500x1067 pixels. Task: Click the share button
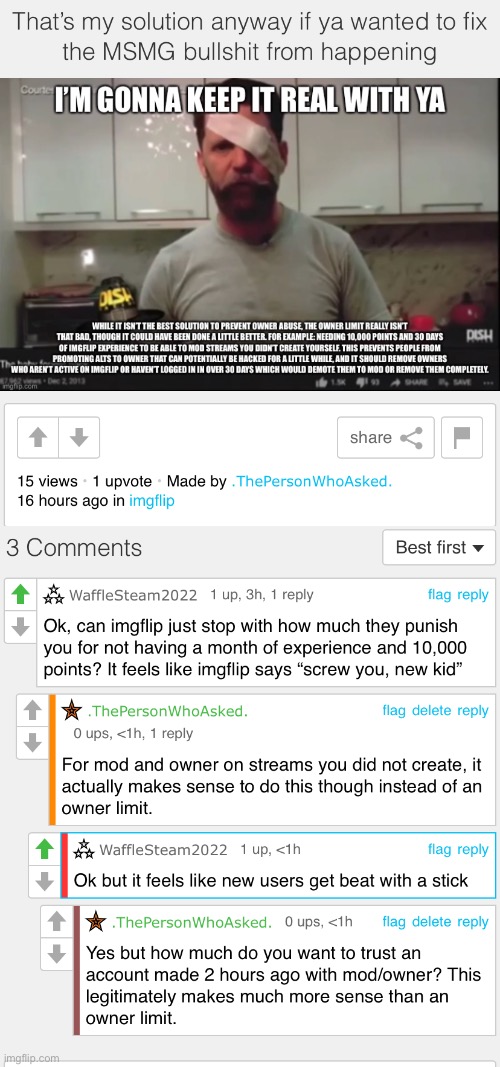point(385,437)
